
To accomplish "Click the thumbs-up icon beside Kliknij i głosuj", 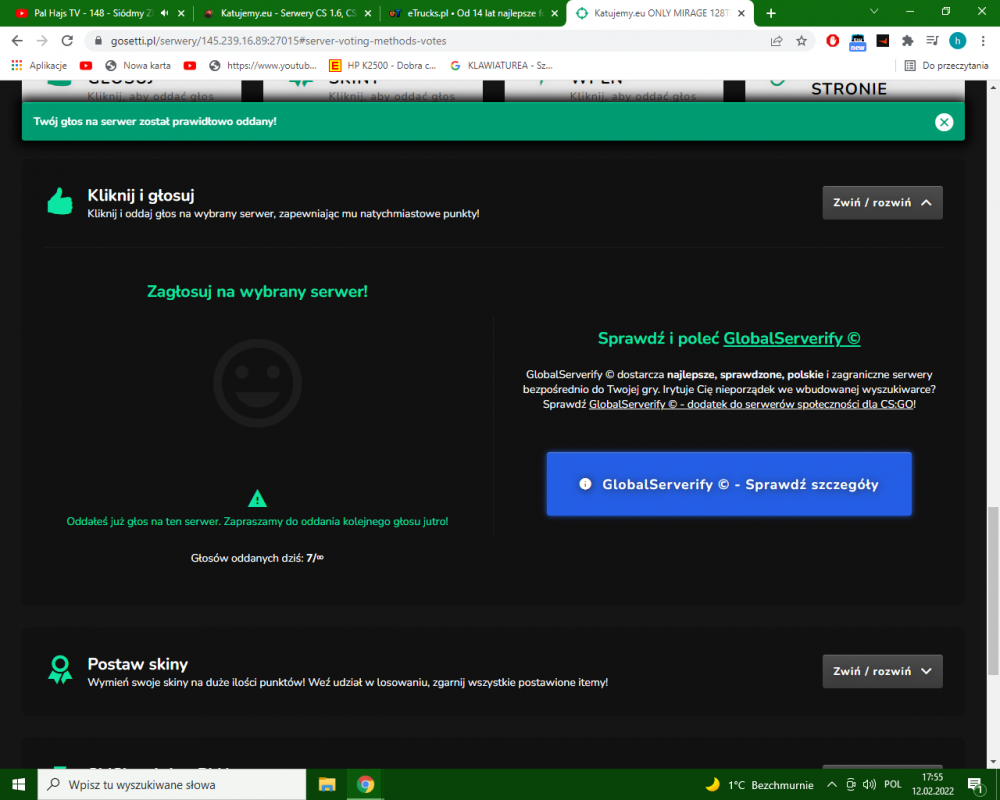I will (x=60, y=201).
